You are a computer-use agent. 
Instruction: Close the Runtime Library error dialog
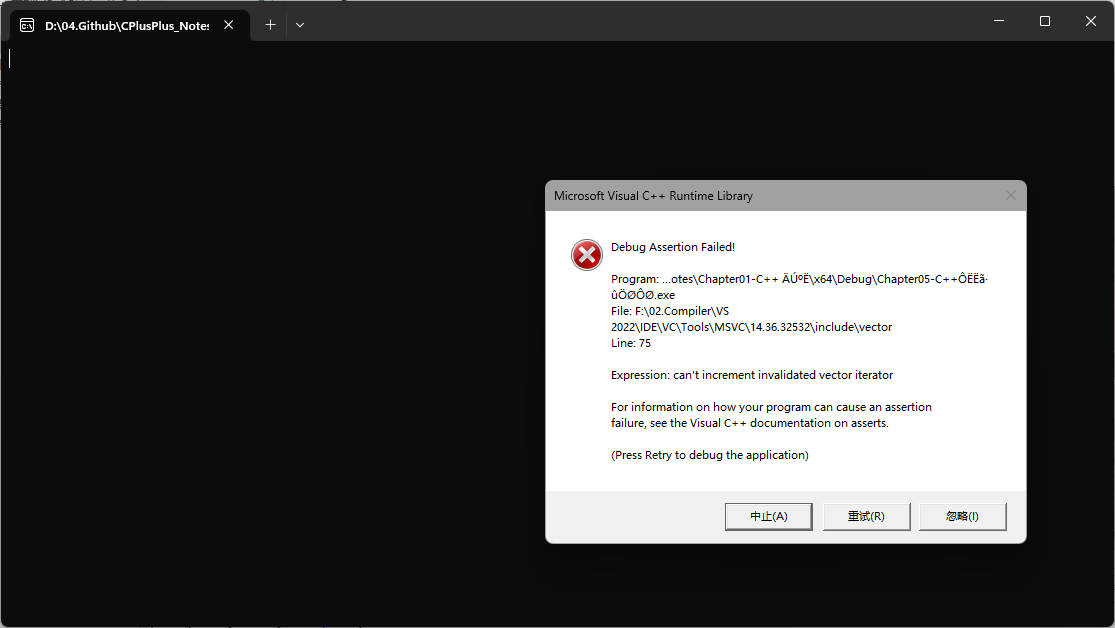[1010, 196]
